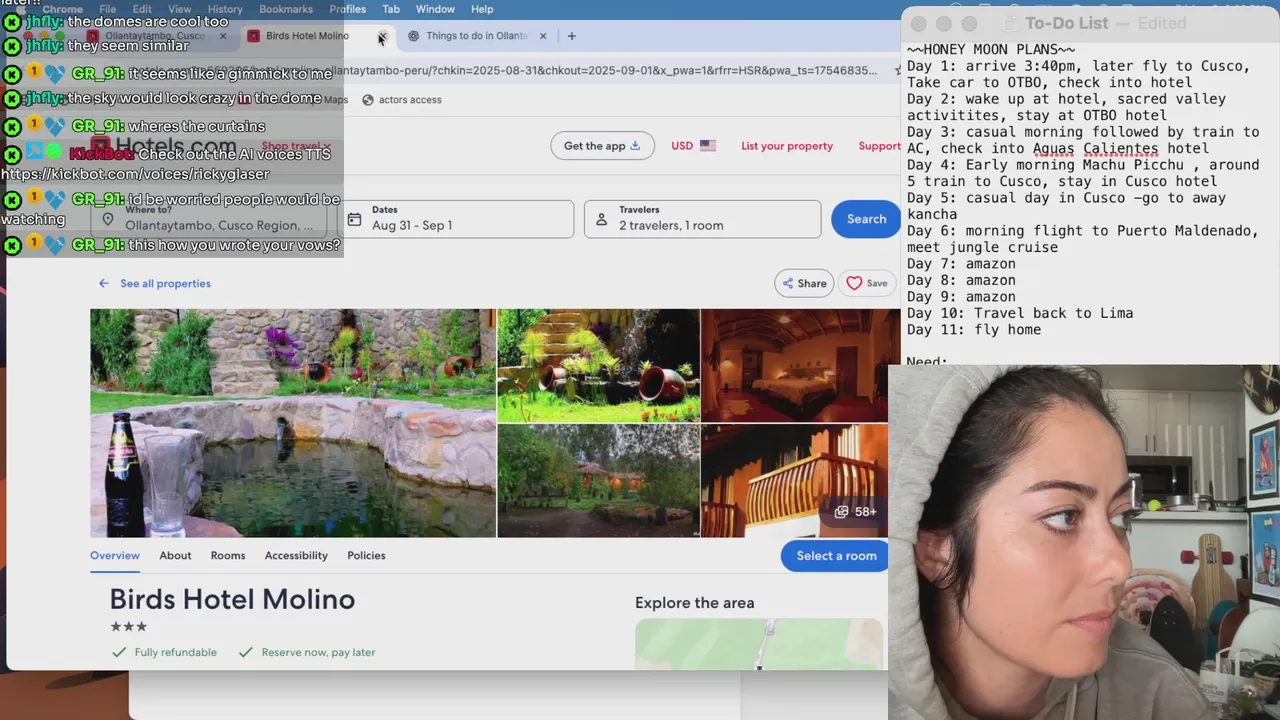Click the Birds Hotel Molino tab favicon
Viewport: 1280px width, 720px height.
click(253, 36)
